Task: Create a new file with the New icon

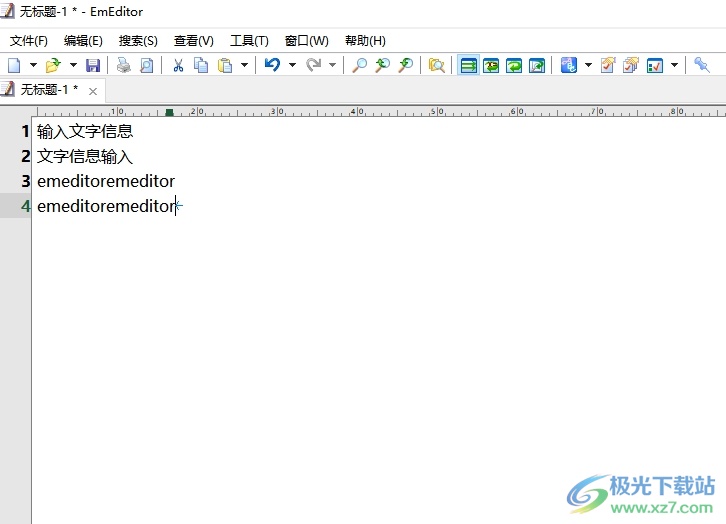Action: 14,65
